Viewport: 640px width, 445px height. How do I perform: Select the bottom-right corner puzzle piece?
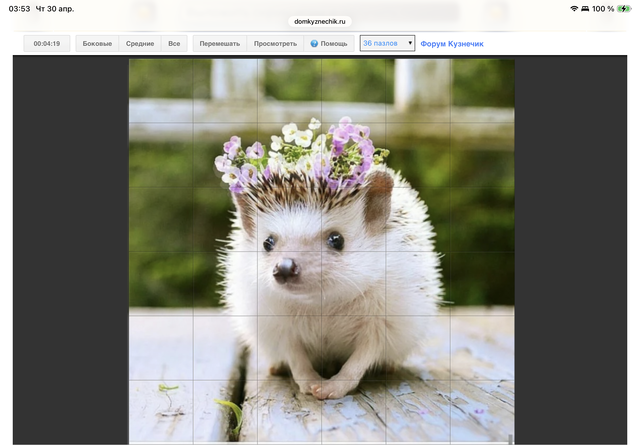point(482,411)
